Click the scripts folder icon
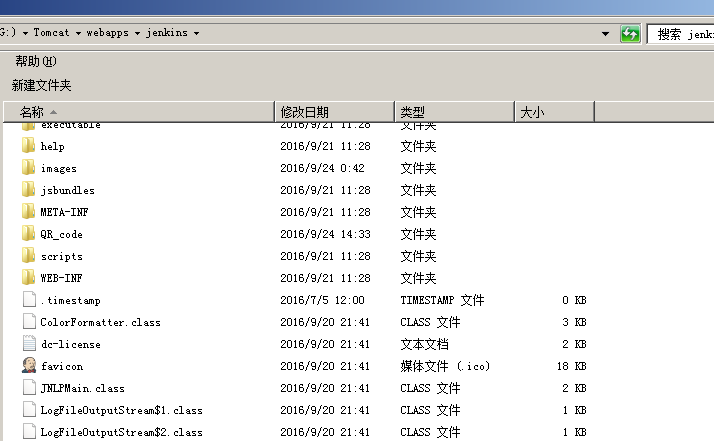This screenshot has width=714, height=441. 28,256
